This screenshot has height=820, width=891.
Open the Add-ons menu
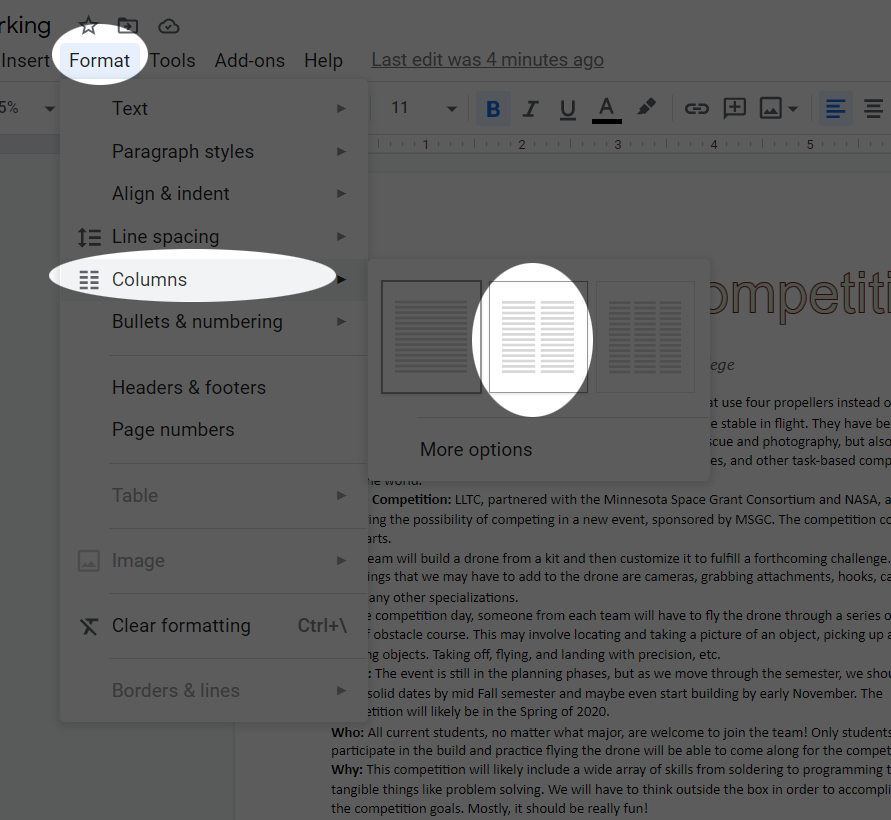[249, 60]
